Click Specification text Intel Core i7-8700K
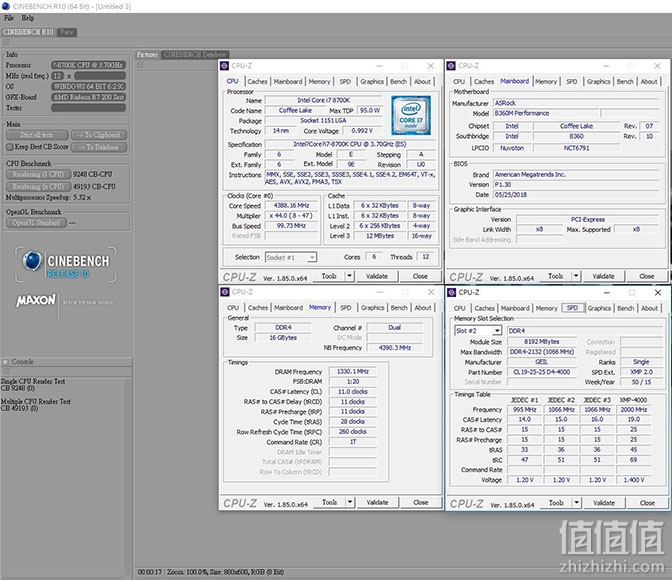 coord(350,144)
